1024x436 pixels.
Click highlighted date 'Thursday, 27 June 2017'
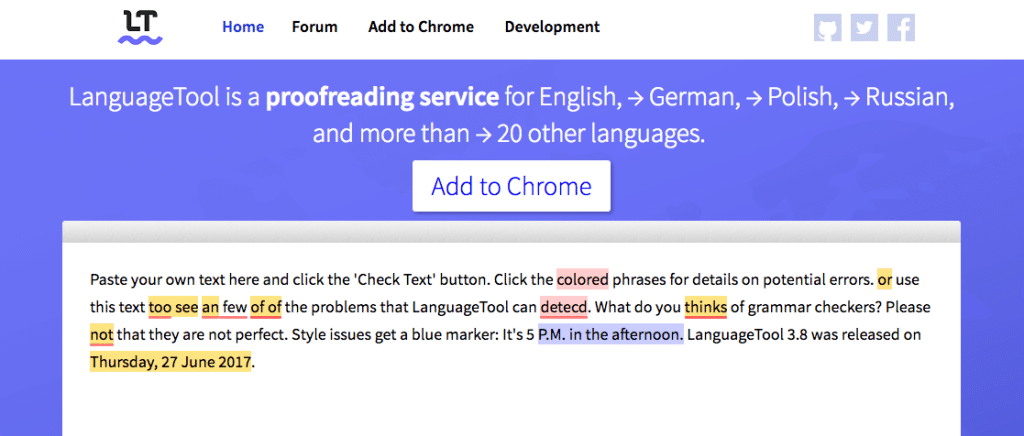pyautogui.click(x=170, y=362)
